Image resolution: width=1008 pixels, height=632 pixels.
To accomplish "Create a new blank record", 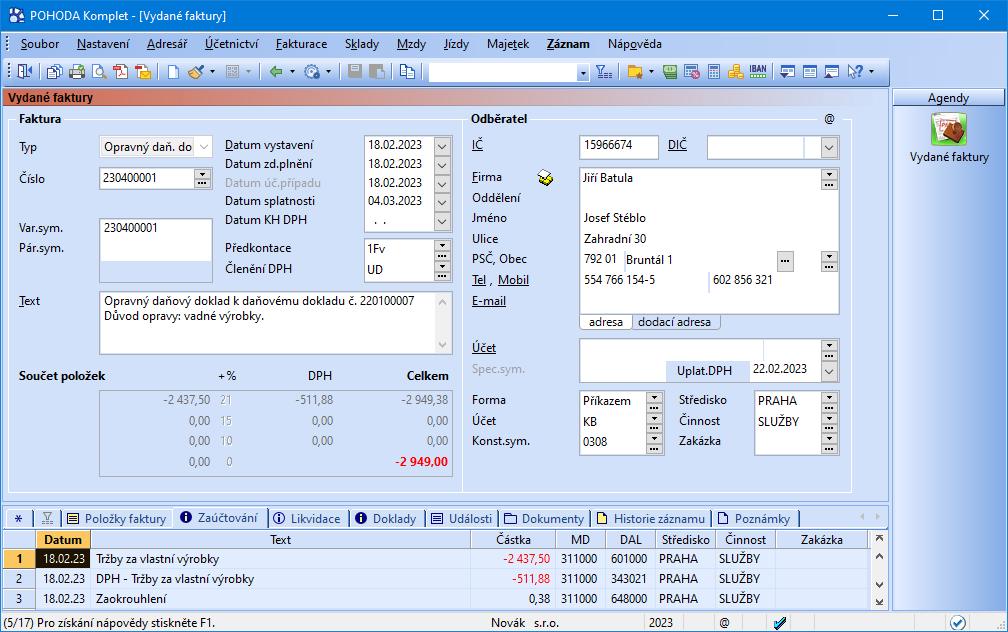I will tap(173, 71).
